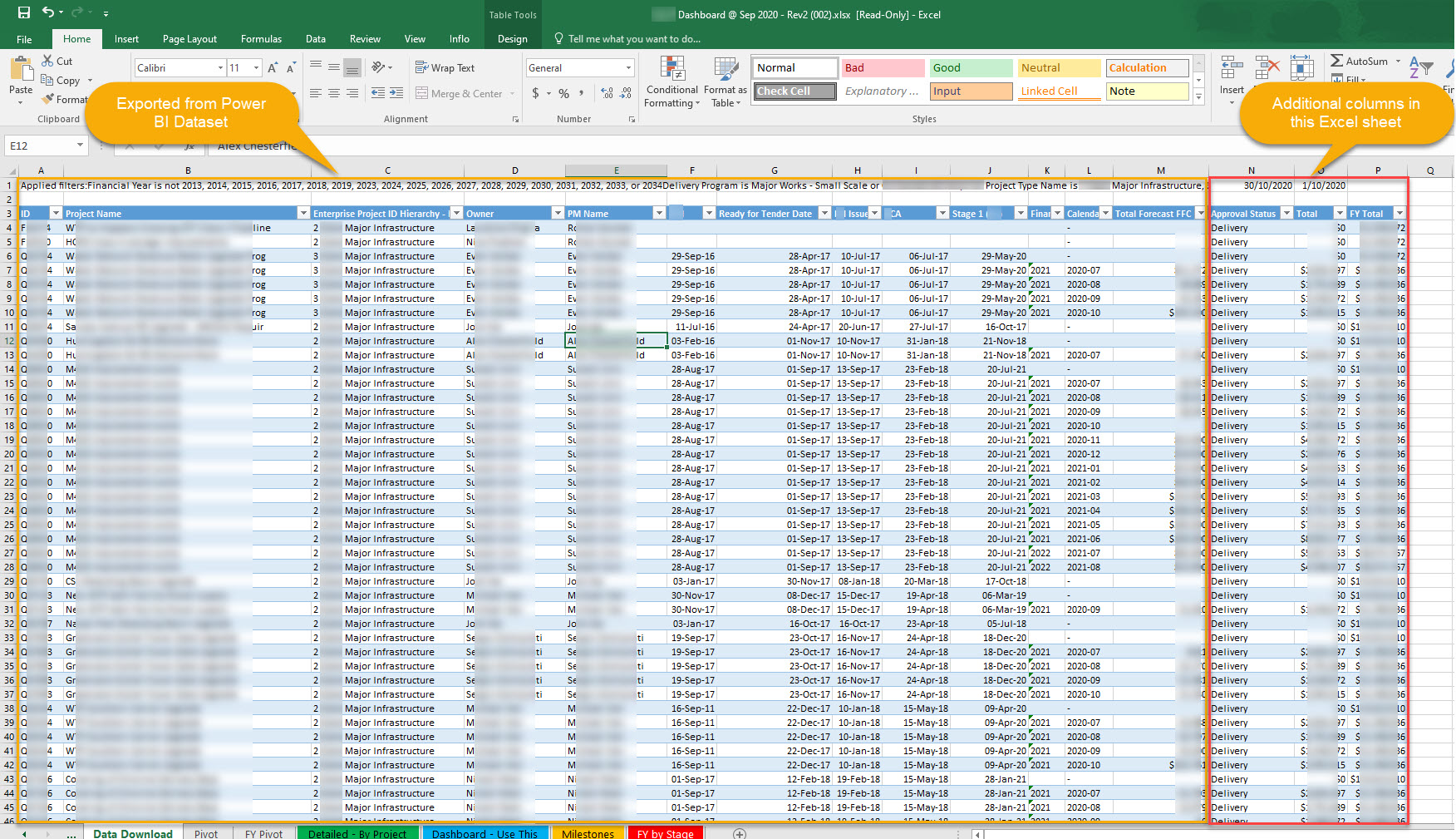Click the Paste clipboard icon
The image size is (1456, 839).
click(x=21, y=69)
